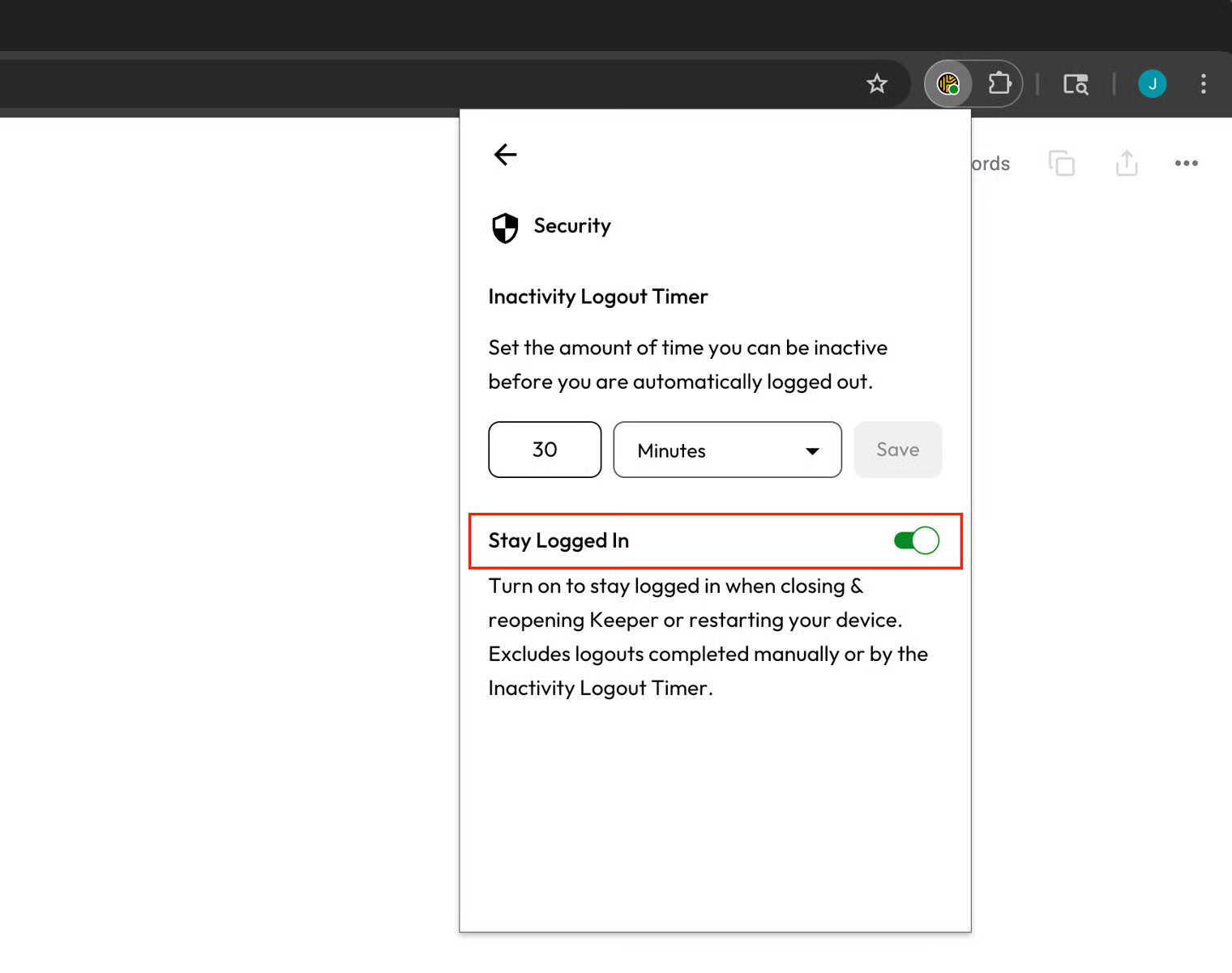Screen dimensions: 1232x973
Task: Disable the Stay Logged In toggle
Action: point(916,540)
